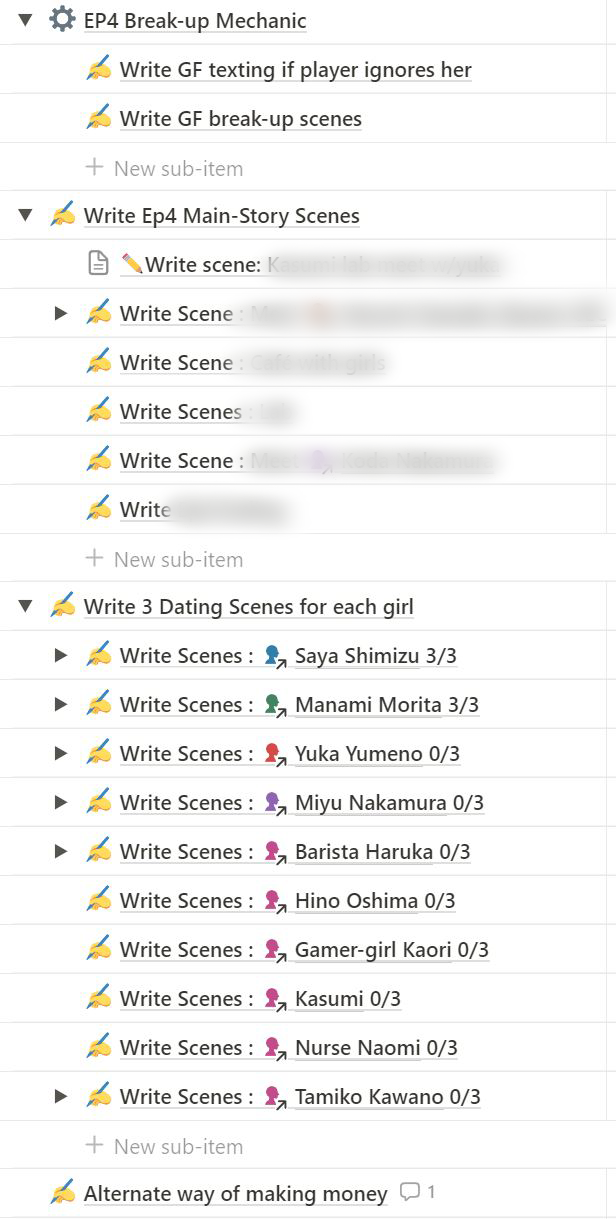Image resolution: width=616 pixels, height=1219 pixels.
Task: Collapse Write 3 Dating Scenes for each girl
Action: coord(26,606)
